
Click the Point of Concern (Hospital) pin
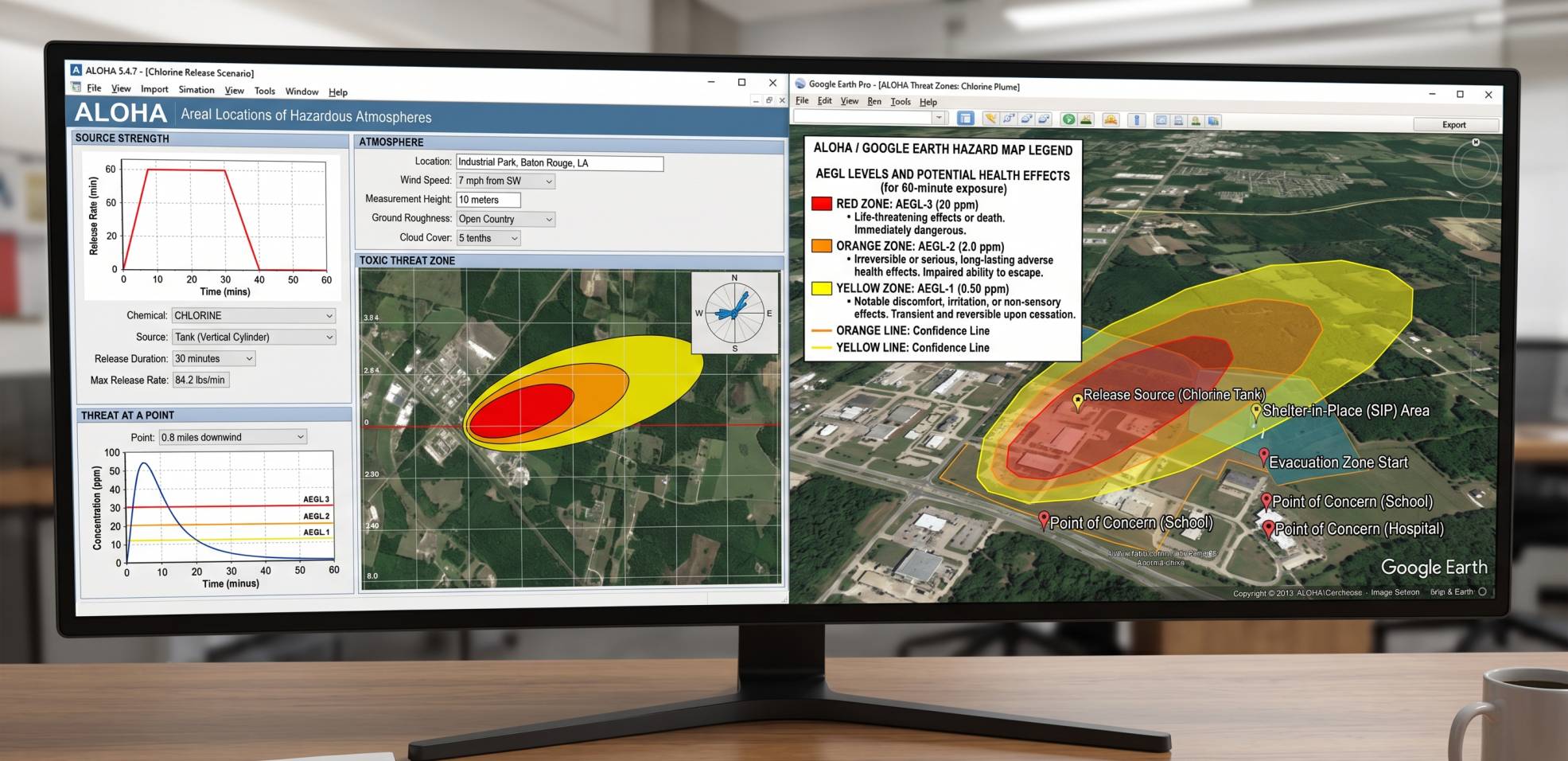[x=1268, y=529]
